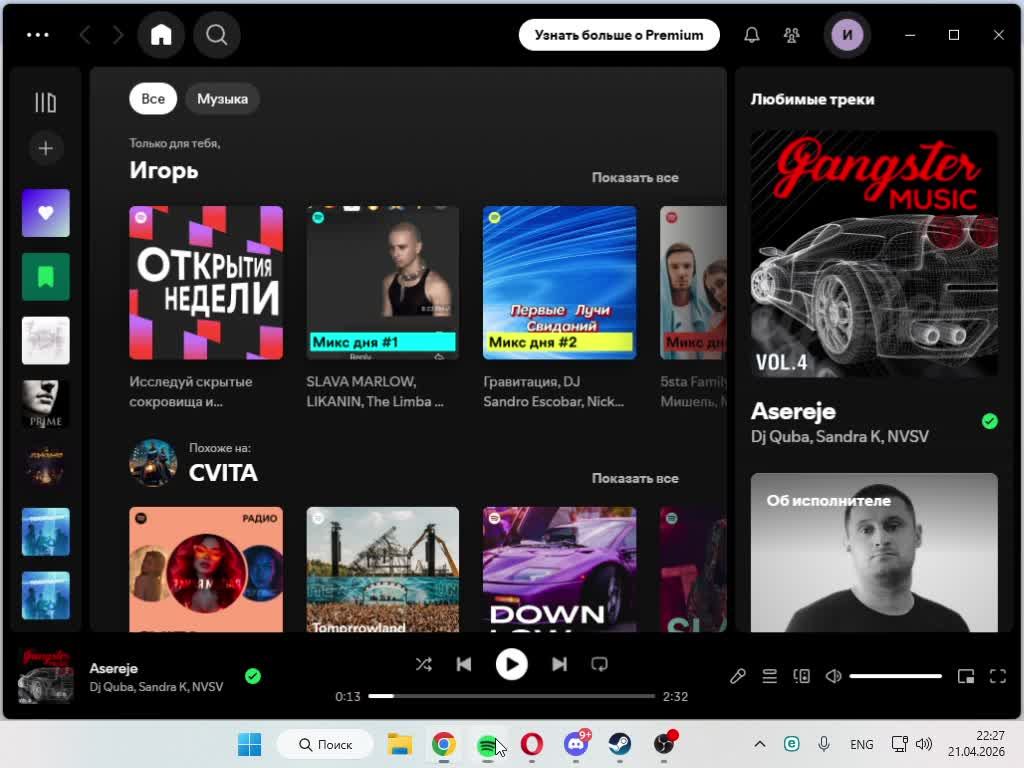1024x768 pixels.
Task: Mute audio with the speaker icon
Action: pos(833,677)
